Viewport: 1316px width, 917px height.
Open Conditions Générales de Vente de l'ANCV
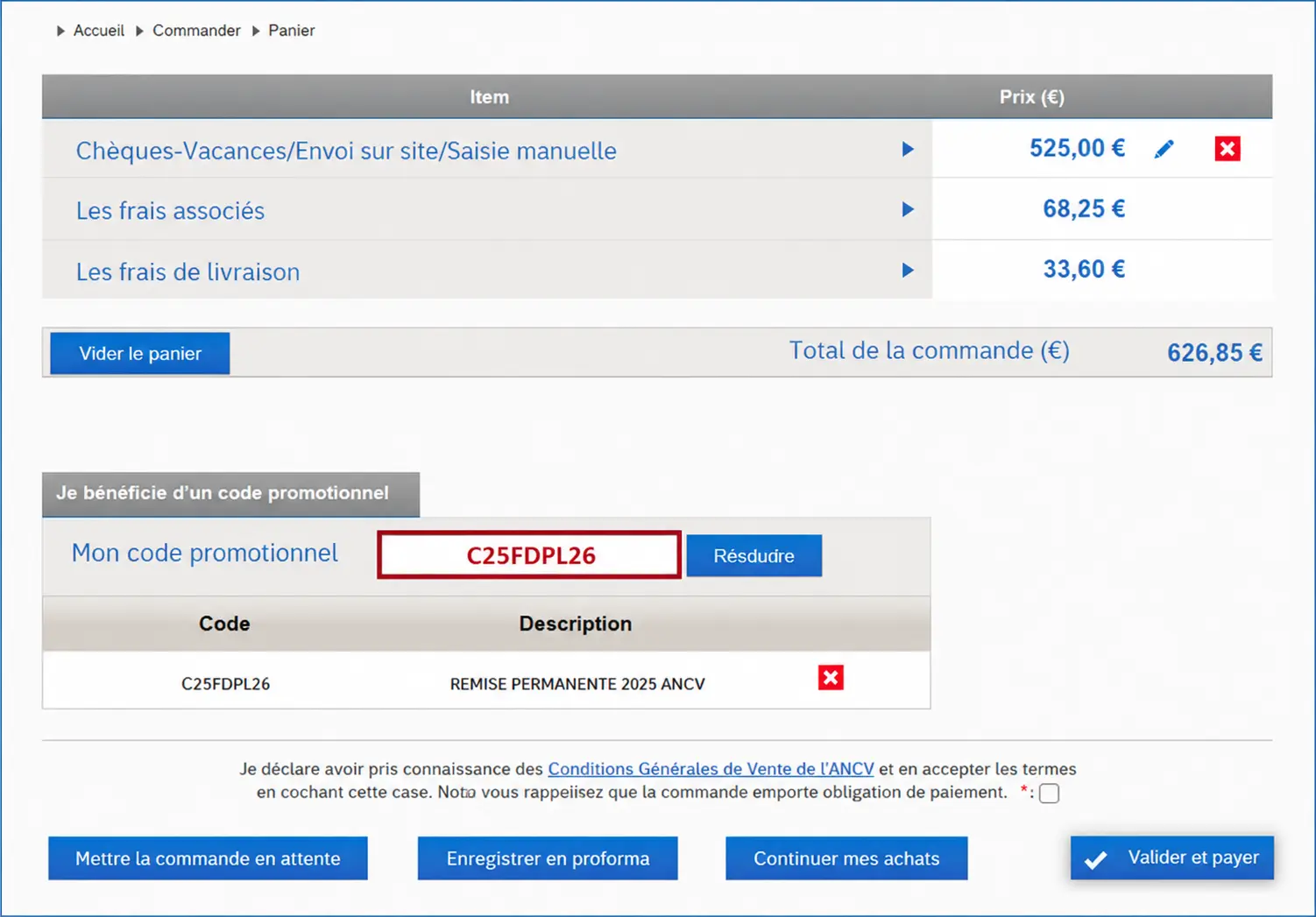tap(711, 769)
